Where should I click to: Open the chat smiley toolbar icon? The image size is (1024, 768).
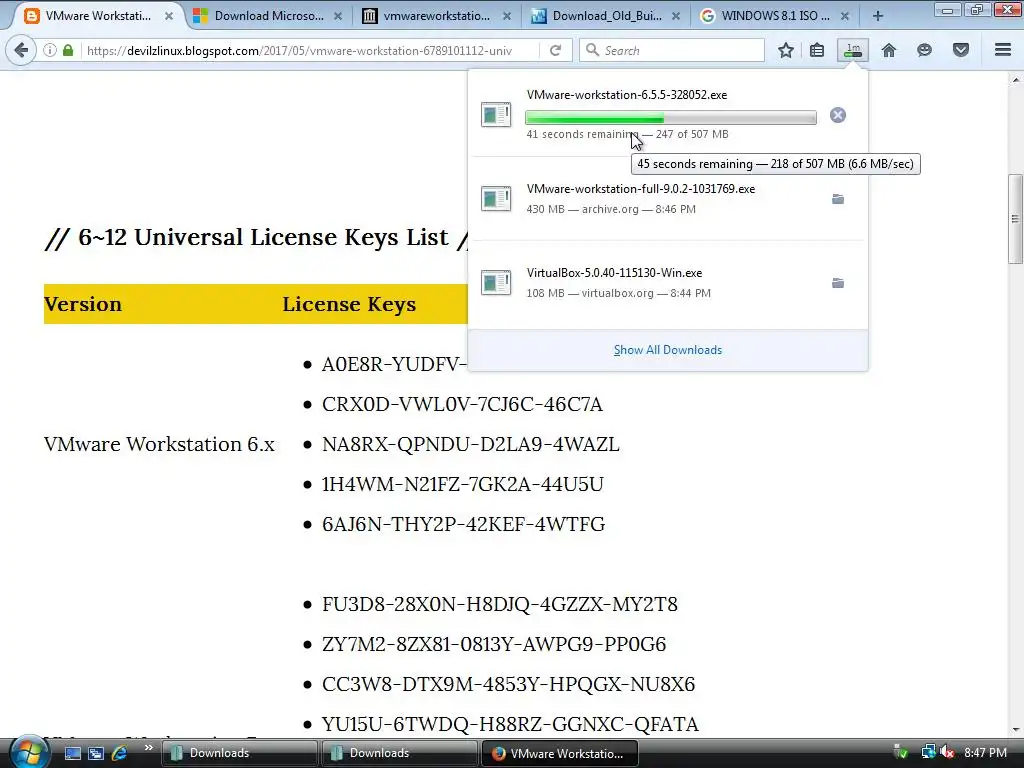pos(924,50)
